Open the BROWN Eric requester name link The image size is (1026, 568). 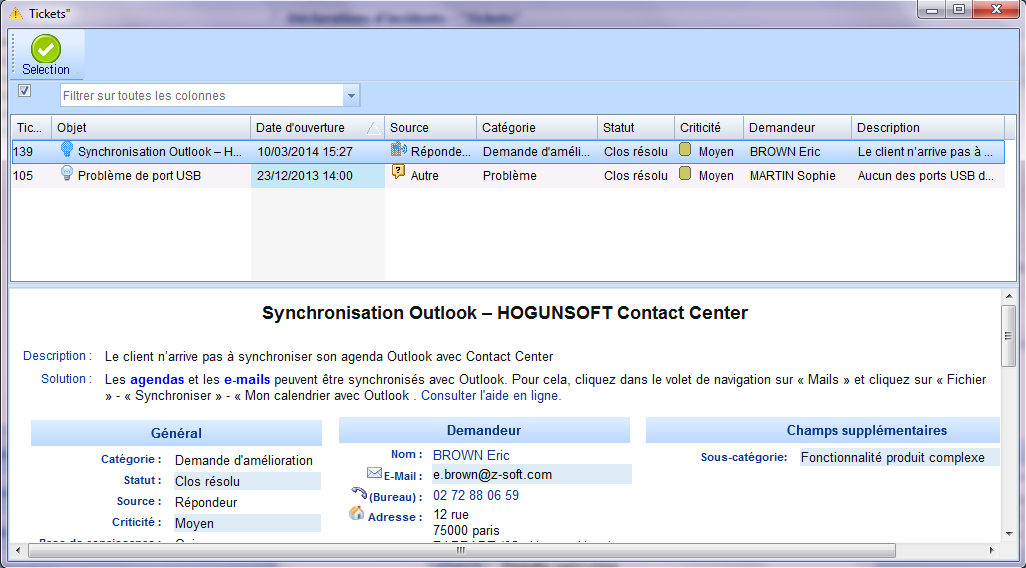point(471,455)
